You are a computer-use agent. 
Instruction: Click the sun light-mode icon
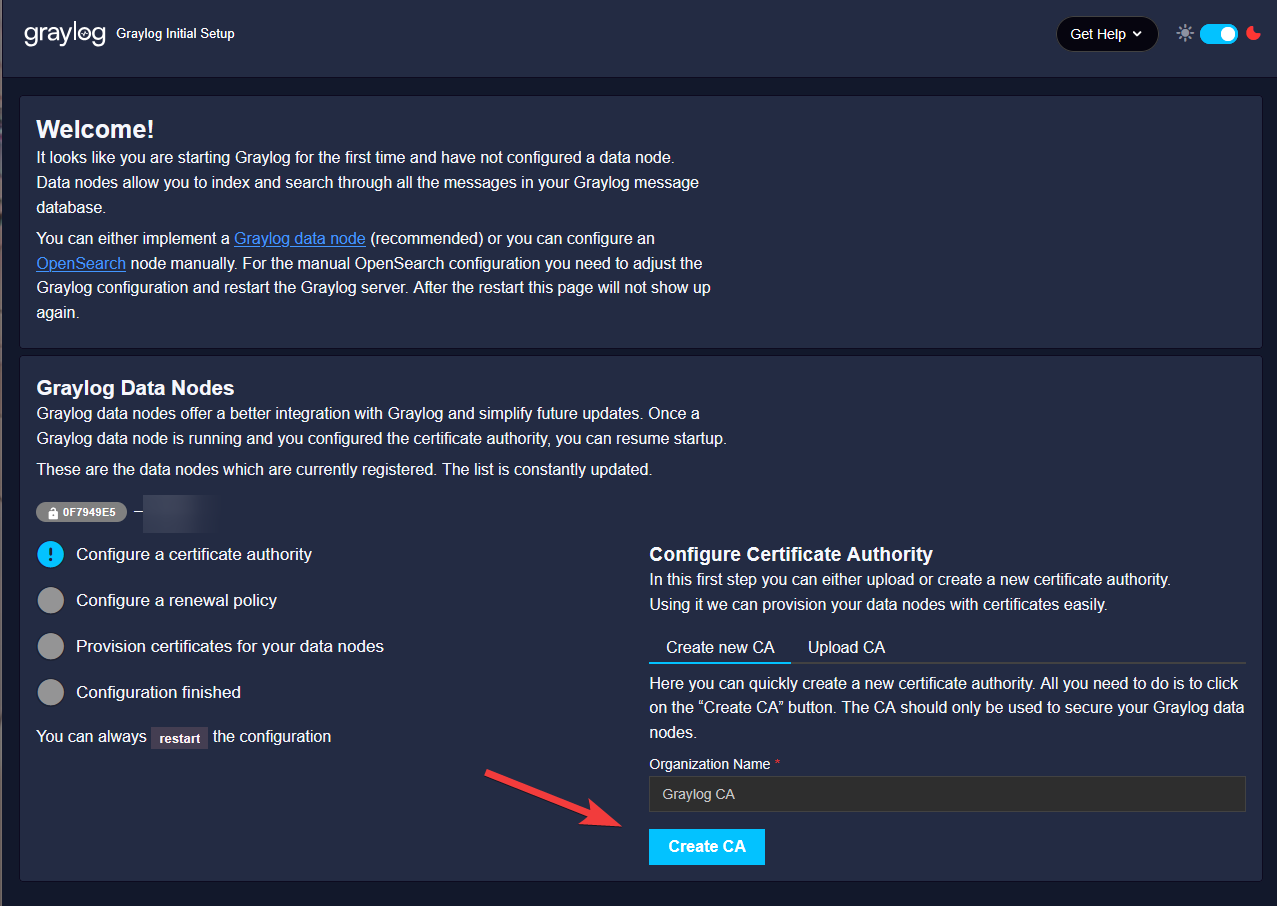(1185, 34)
